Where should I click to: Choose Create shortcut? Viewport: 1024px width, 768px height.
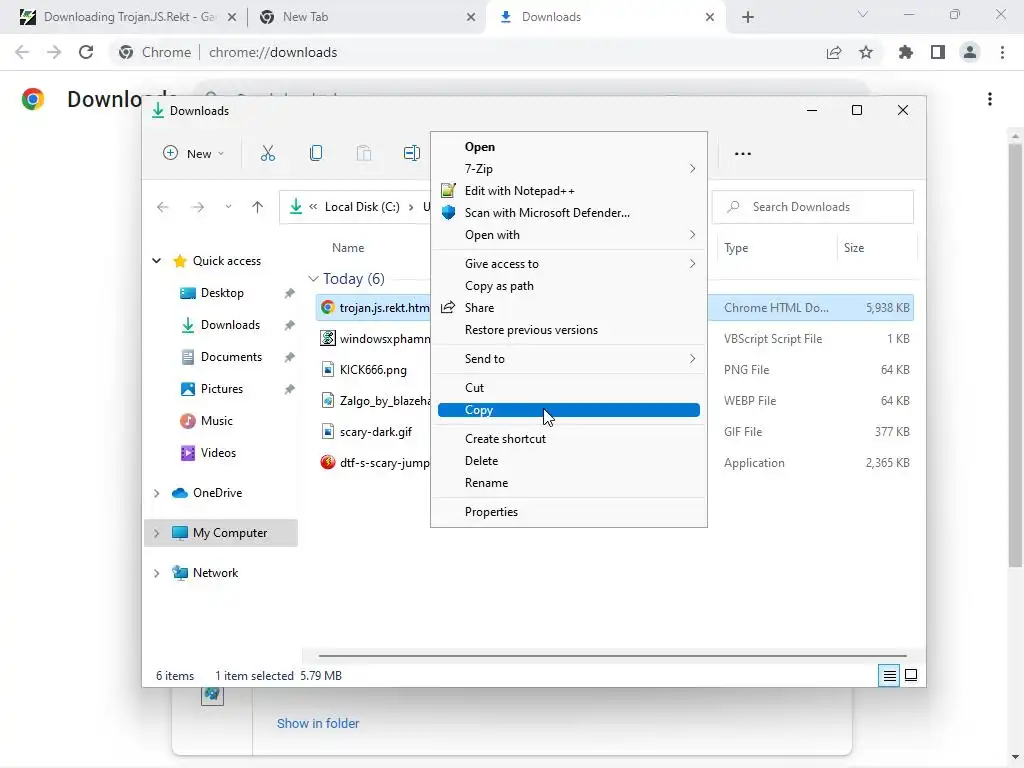tap(568, 439)
